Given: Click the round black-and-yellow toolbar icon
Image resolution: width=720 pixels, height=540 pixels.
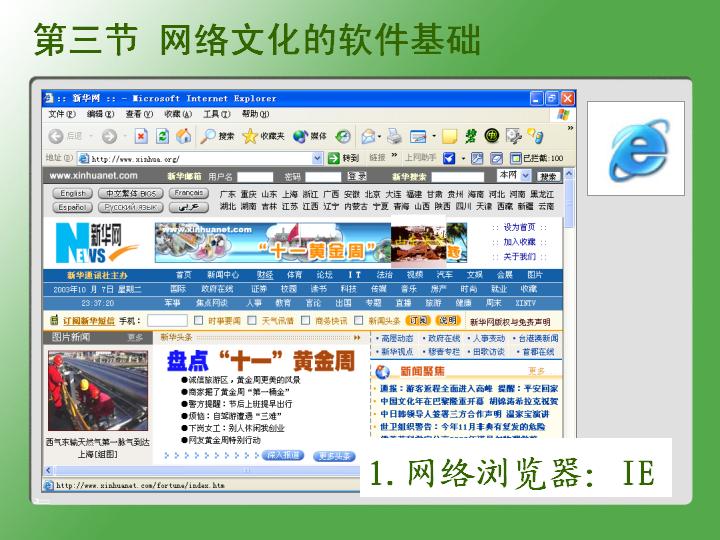Looking at the screenshot, I should point(492,135).
